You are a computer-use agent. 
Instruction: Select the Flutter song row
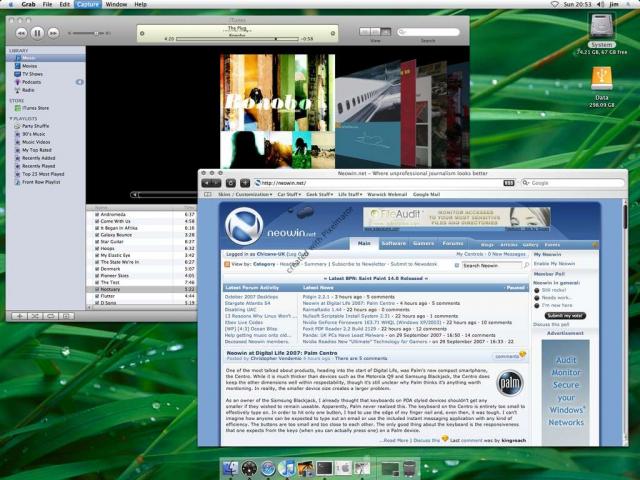(x=142, y=296)
